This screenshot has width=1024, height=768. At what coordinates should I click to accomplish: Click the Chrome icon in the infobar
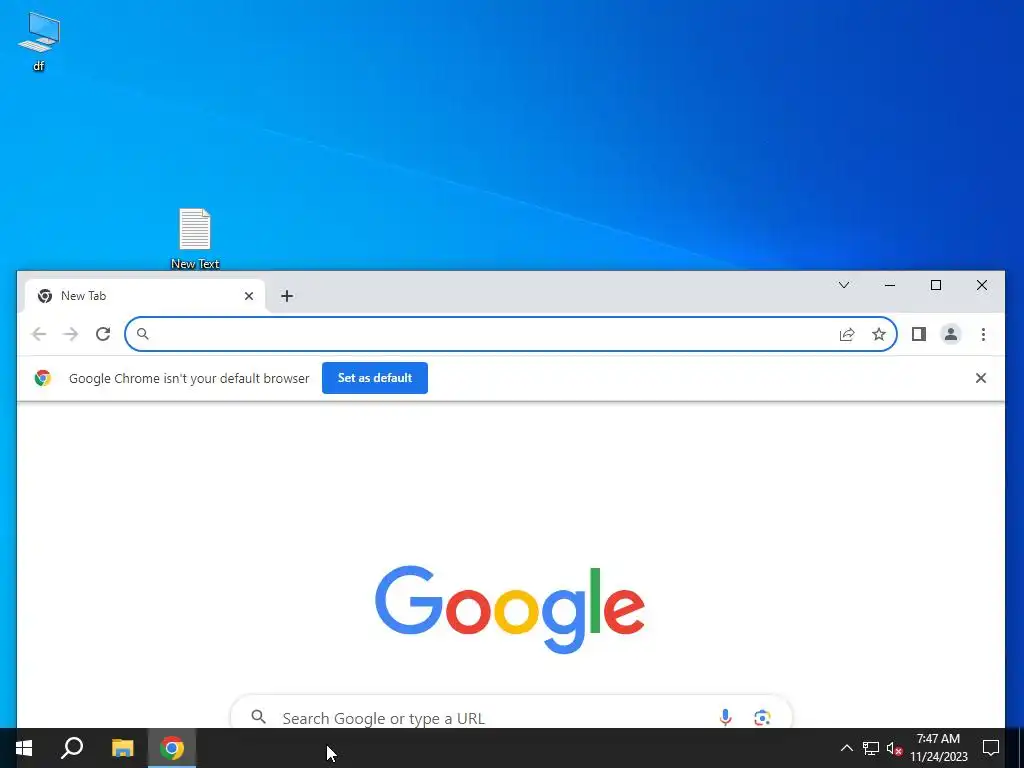coord(43,378)
